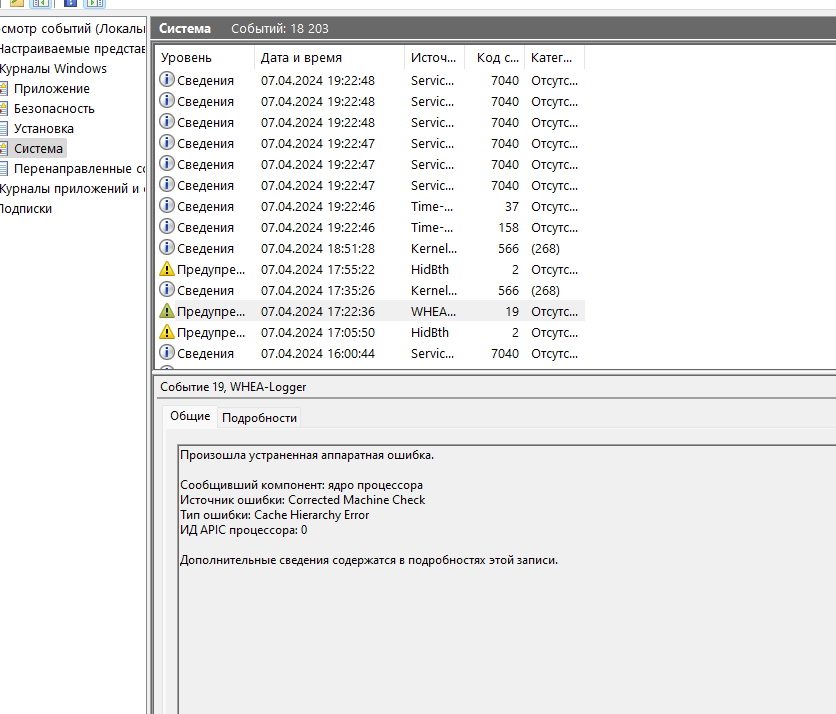836x714 pixels.
Task: Click the Безопасность log icon
Action: pos(6,109)
